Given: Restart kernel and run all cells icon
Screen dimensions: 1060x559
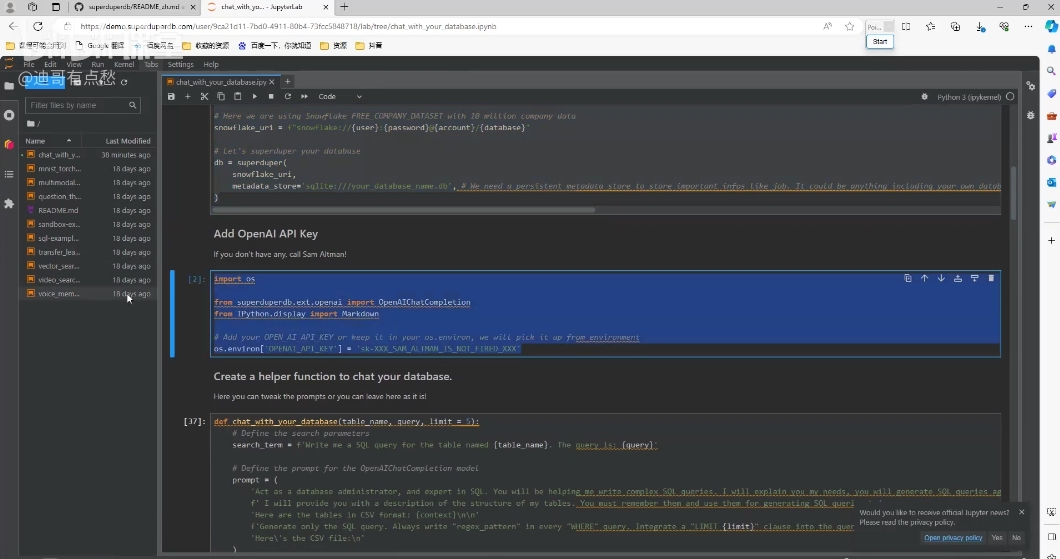Looking at the screenshot, I should point(304,97).
